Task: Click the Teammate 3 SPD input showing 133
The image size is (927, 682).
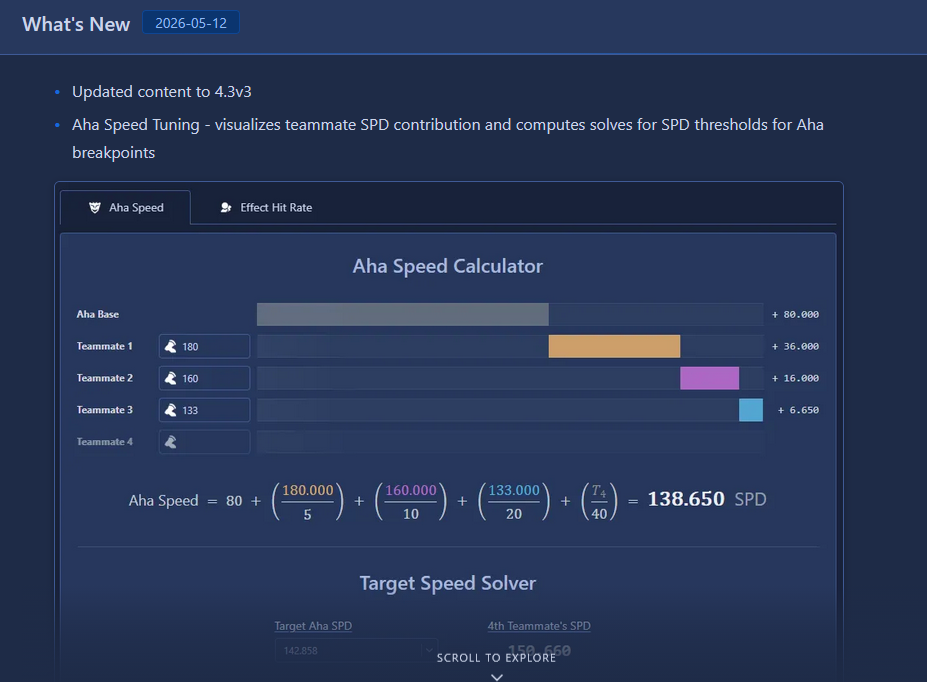Action: click(x=205, y=410)
